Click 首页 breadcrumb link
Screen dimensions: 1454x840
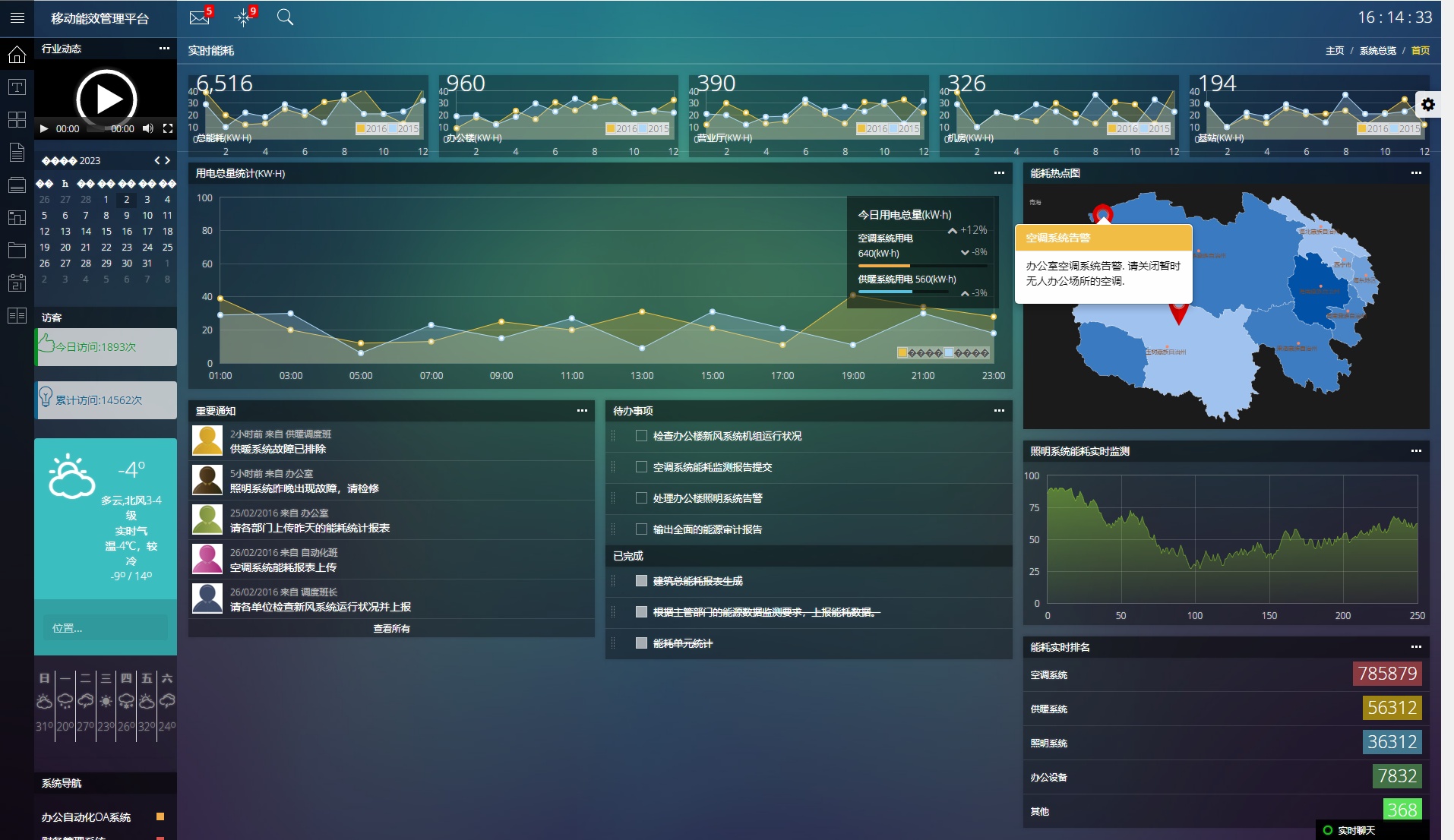click(1421, 51)
